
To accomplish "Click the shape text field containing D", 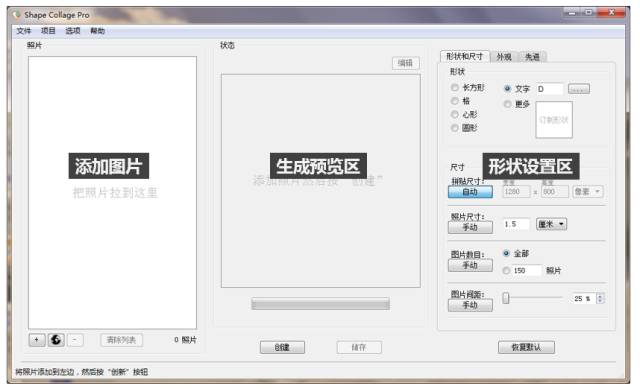I will (x=550, y=89).
